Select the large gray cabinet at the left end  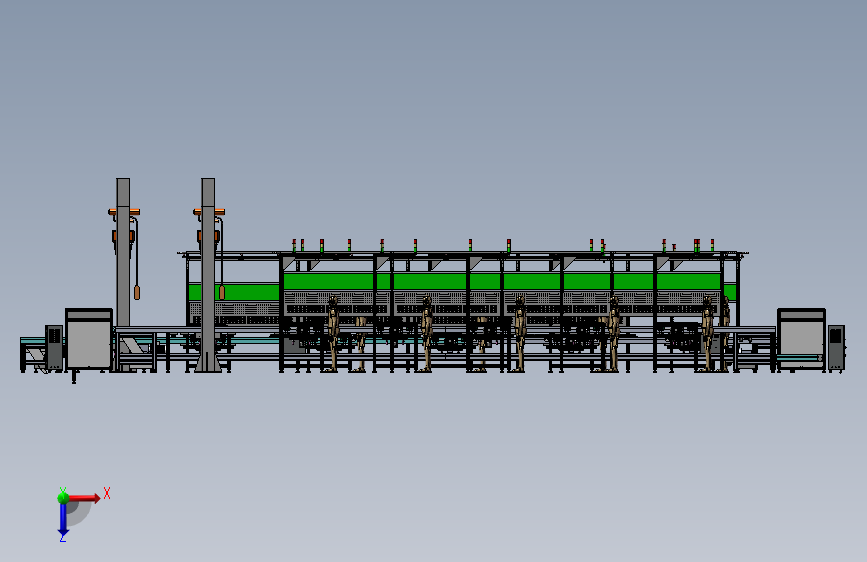click(89, 339)
